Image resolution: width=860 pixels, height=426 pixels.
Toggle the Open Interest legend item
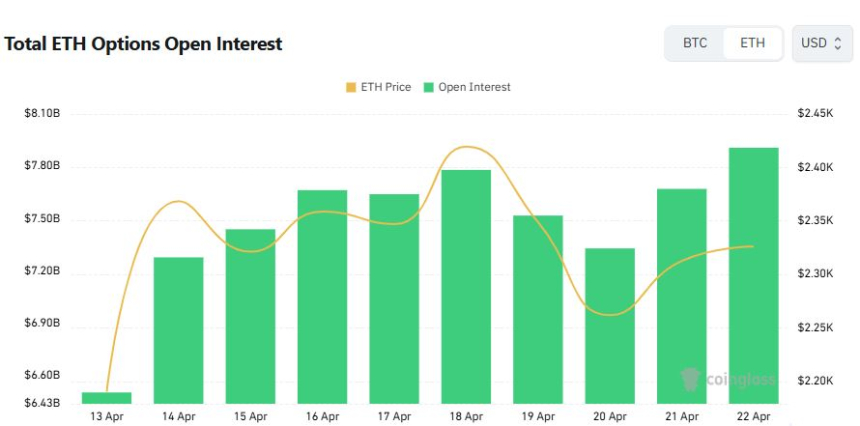[x=467, y=87]
